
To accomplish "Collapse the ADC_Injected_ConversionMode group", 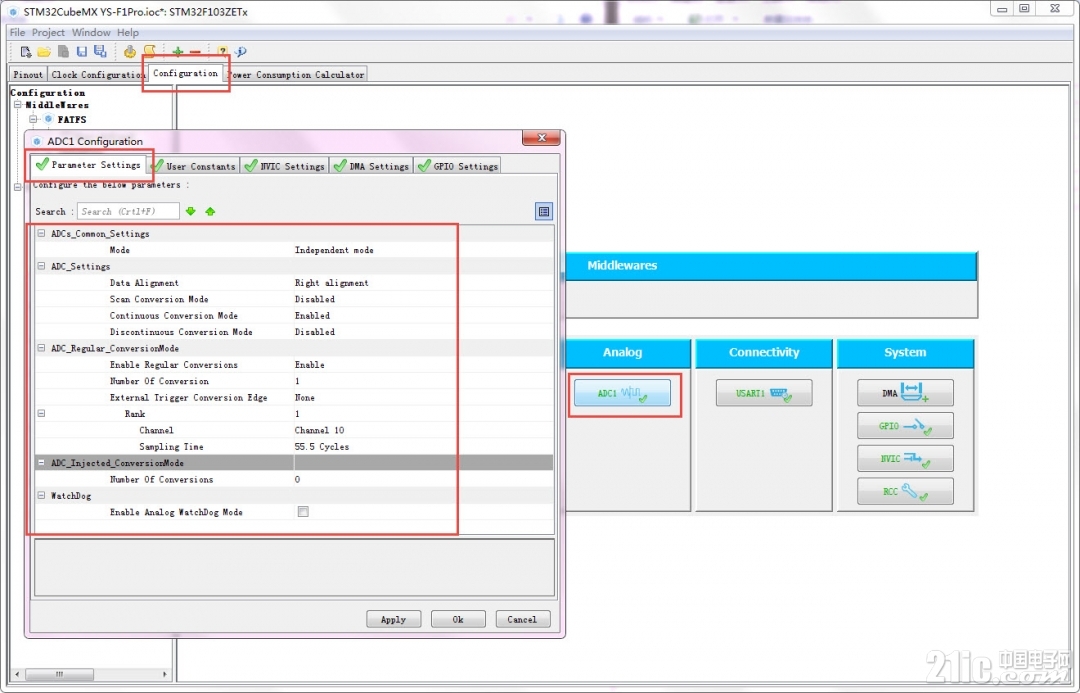I will click(41, 463).
